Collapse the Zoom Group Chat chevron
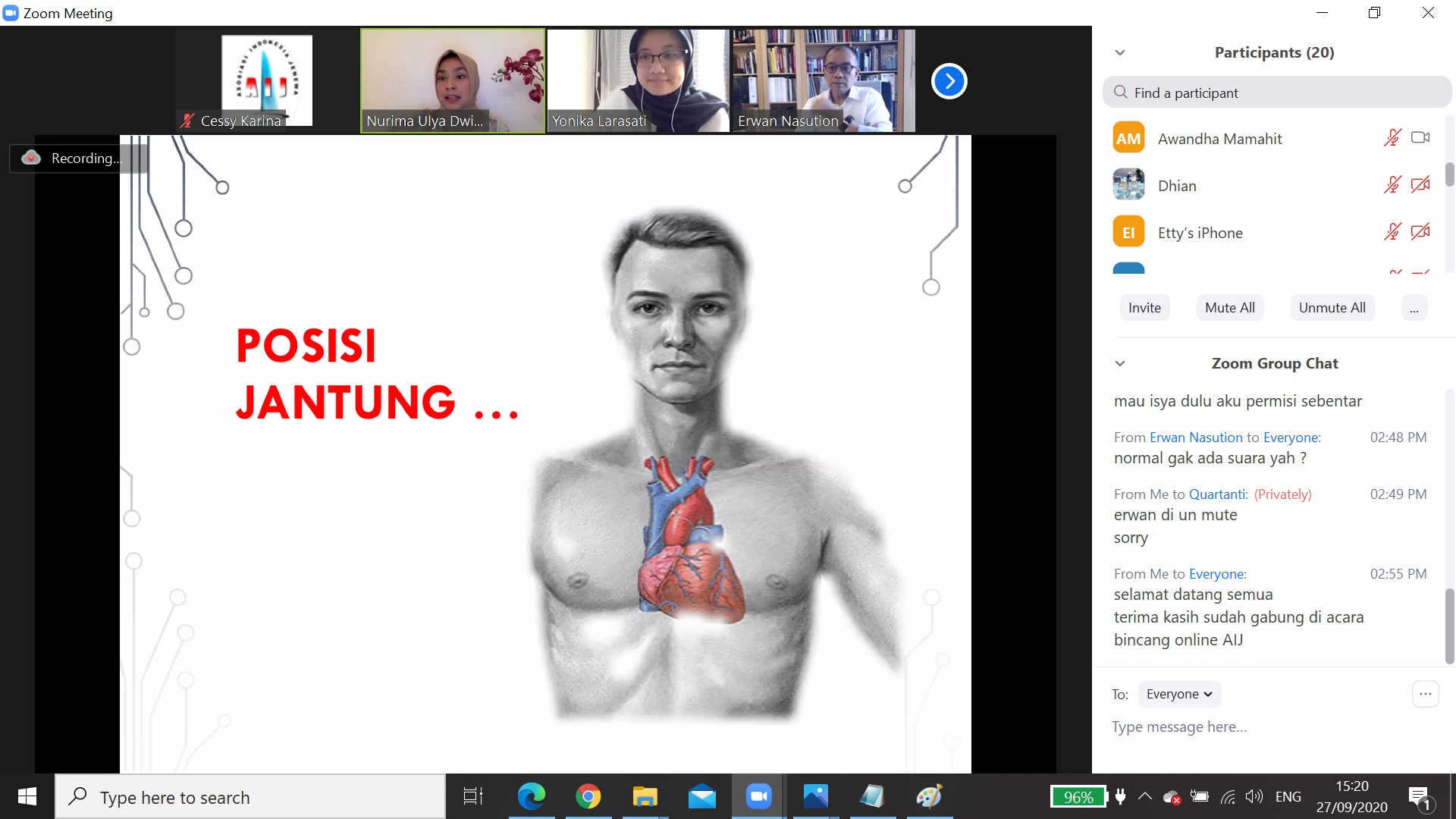The width and height of the screenshot is (1456, 819). (1120, 363)
